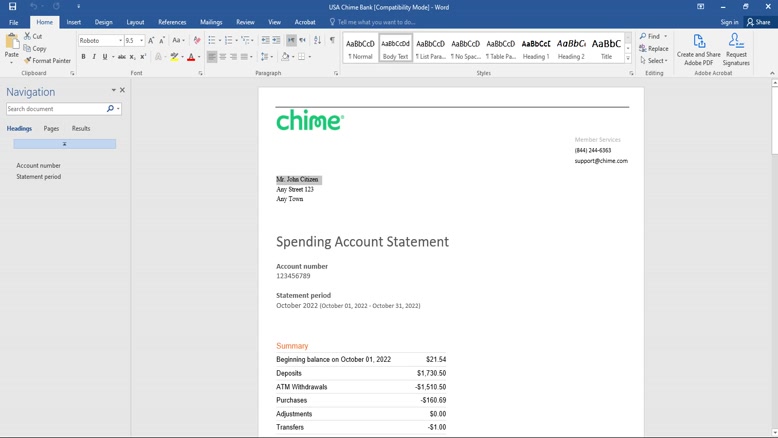Expand the Styles gallery

click(x=628, y=59)
